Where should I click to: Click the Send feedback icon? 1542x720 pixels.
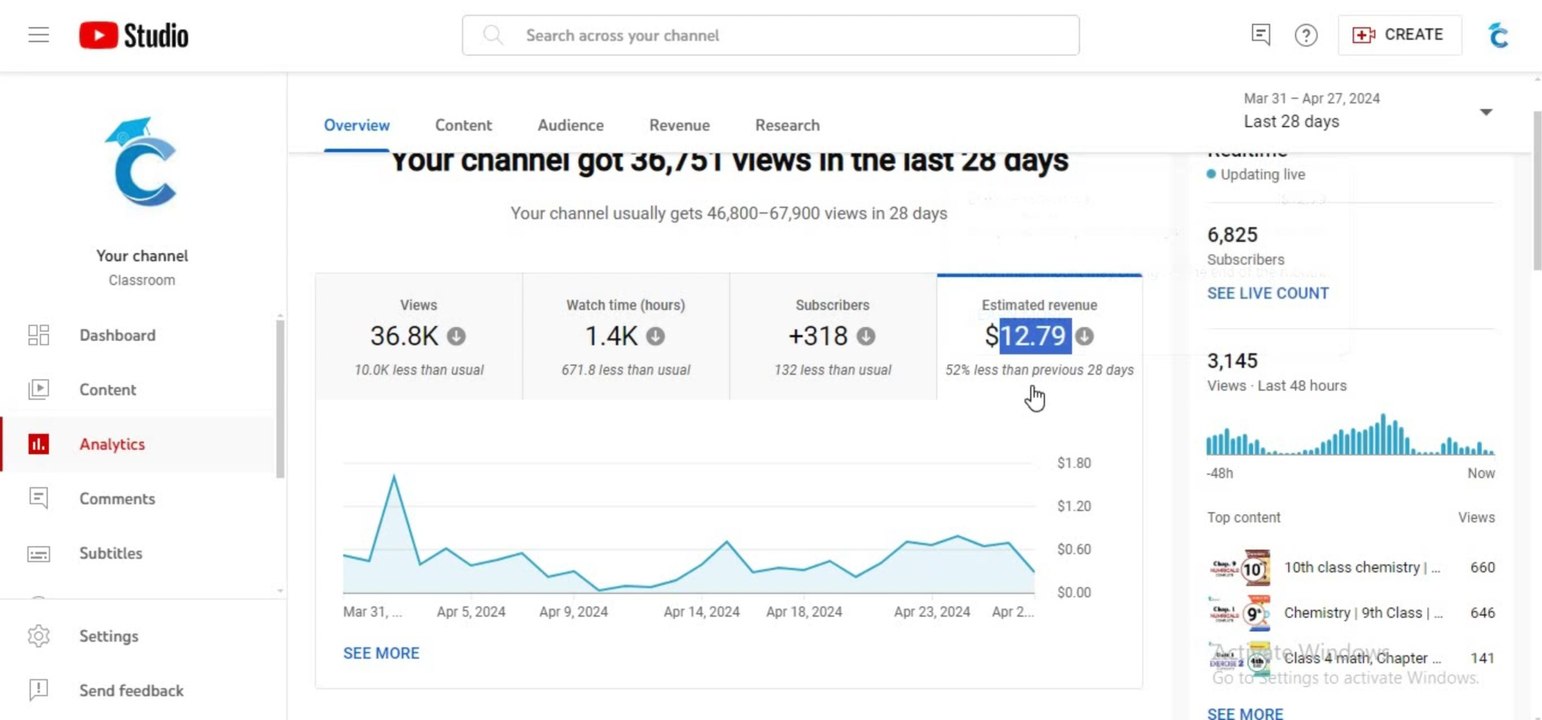click(x=38, y=690)
